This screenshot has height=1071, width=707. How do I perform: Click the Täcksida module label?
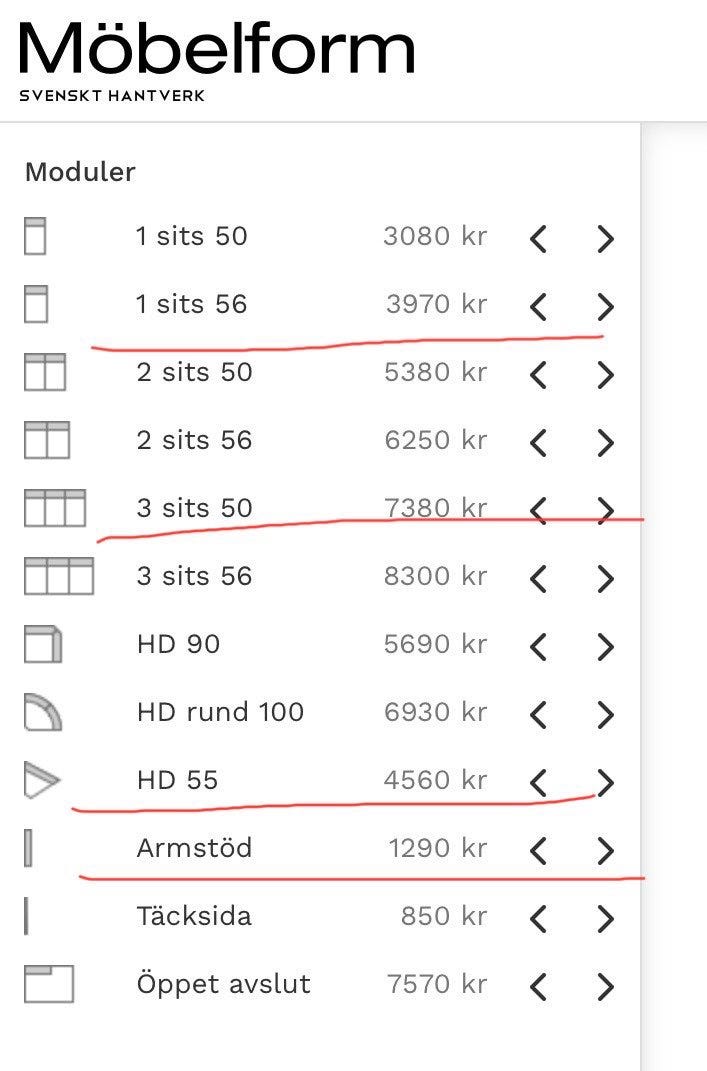coord(194,917)
